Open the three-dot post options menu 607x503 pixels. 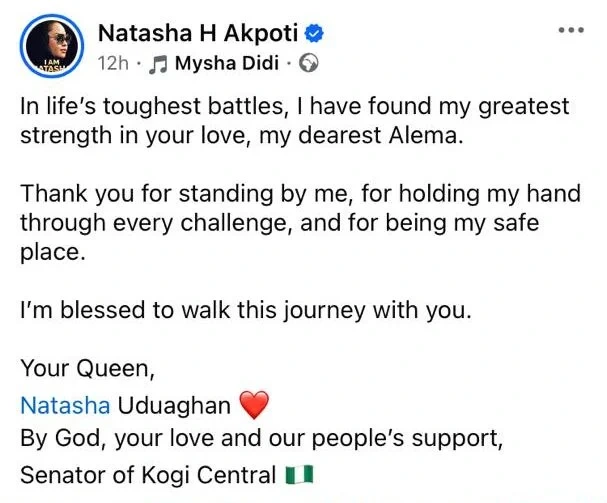tap(569, 31)
